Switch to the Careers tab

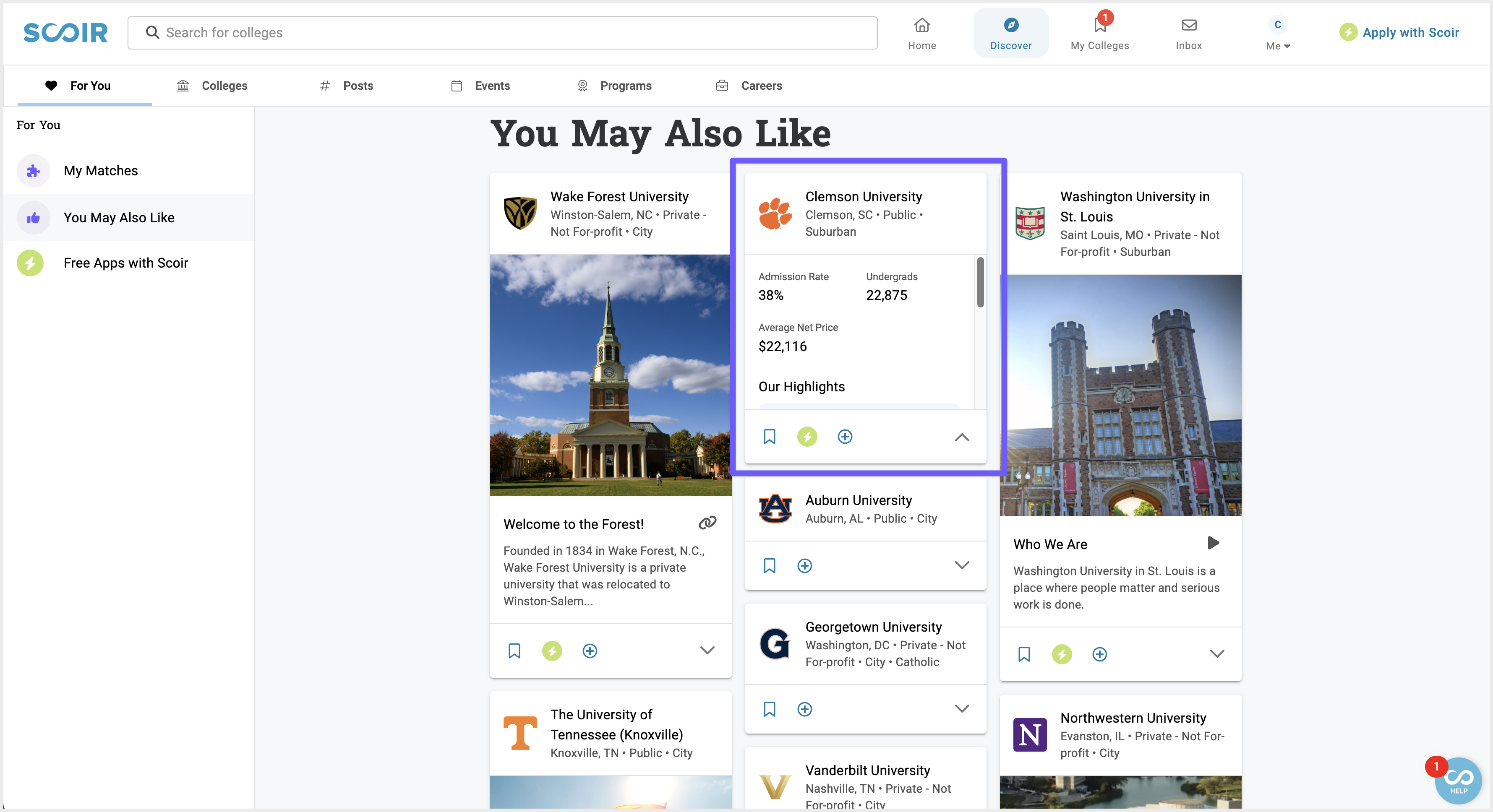tap(749, 86)
